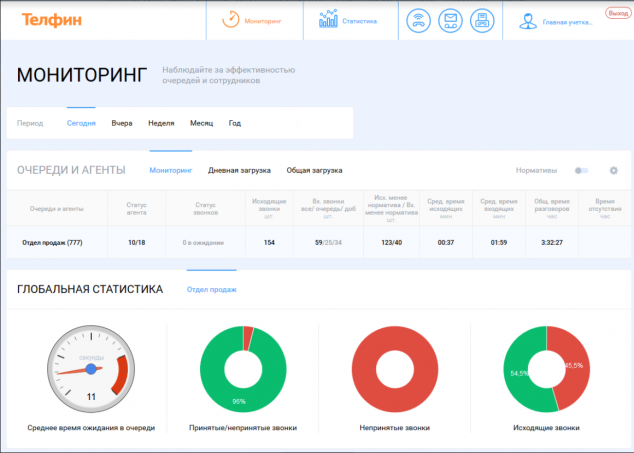Select the Сегодня period tab

[81, 123]
